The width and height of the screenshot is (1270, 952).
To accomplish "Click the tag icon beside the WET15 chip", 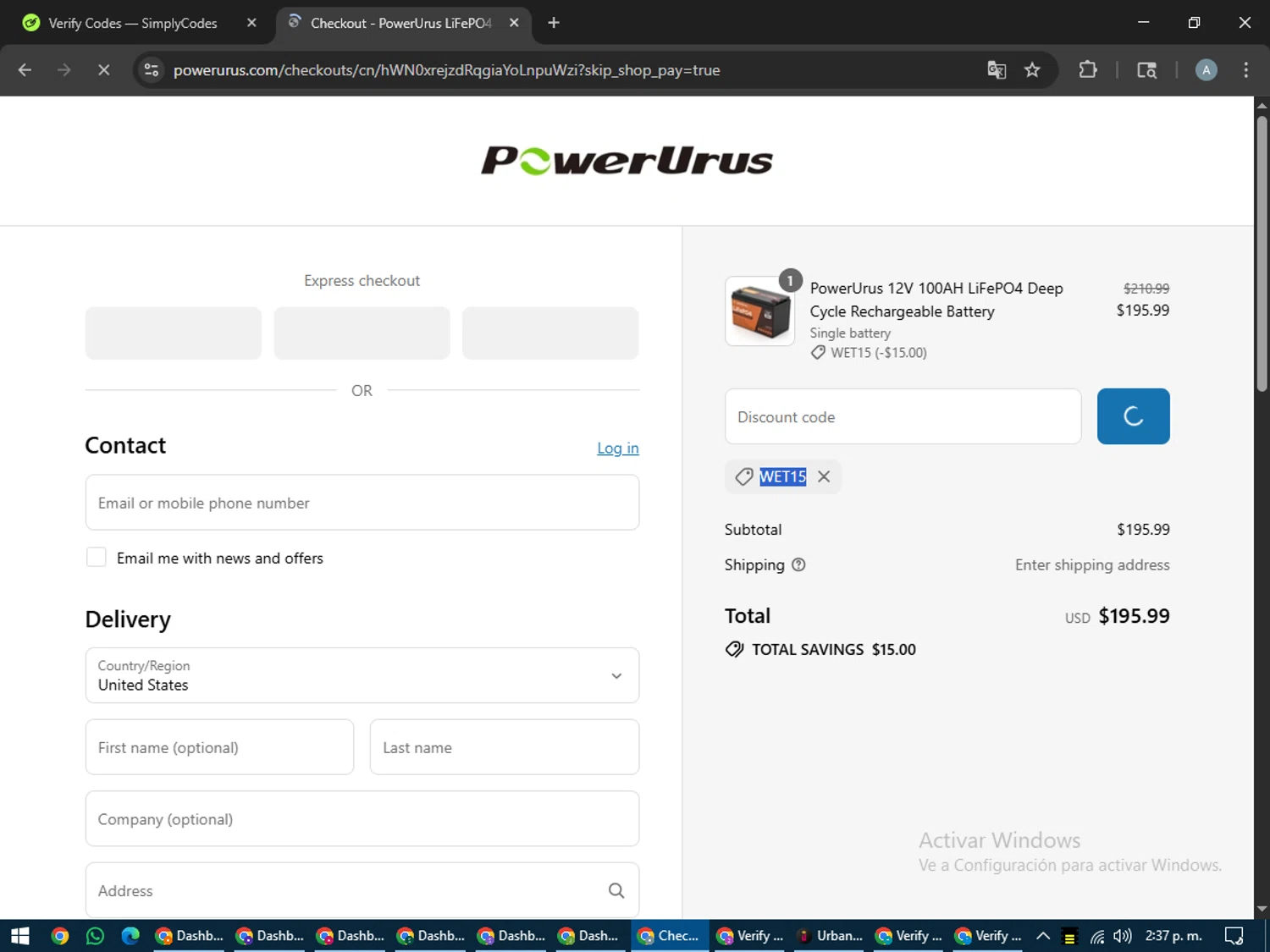I will click(x=743, y=476).
